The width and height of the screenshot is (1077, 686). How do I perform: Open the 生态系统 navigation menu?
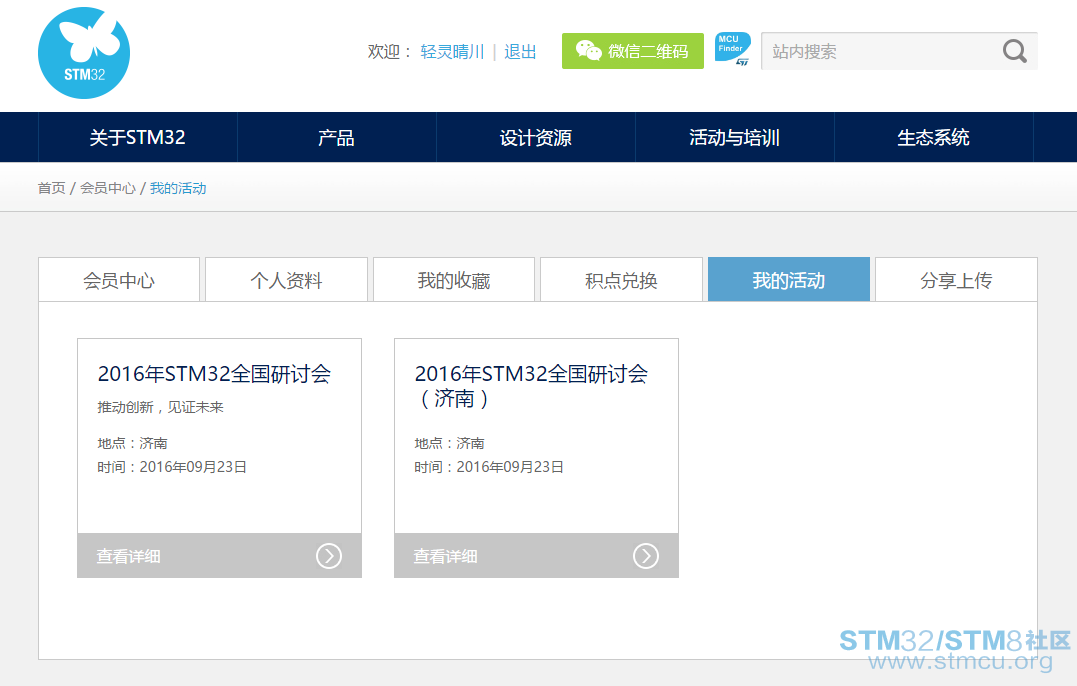[x=933, y=137]
